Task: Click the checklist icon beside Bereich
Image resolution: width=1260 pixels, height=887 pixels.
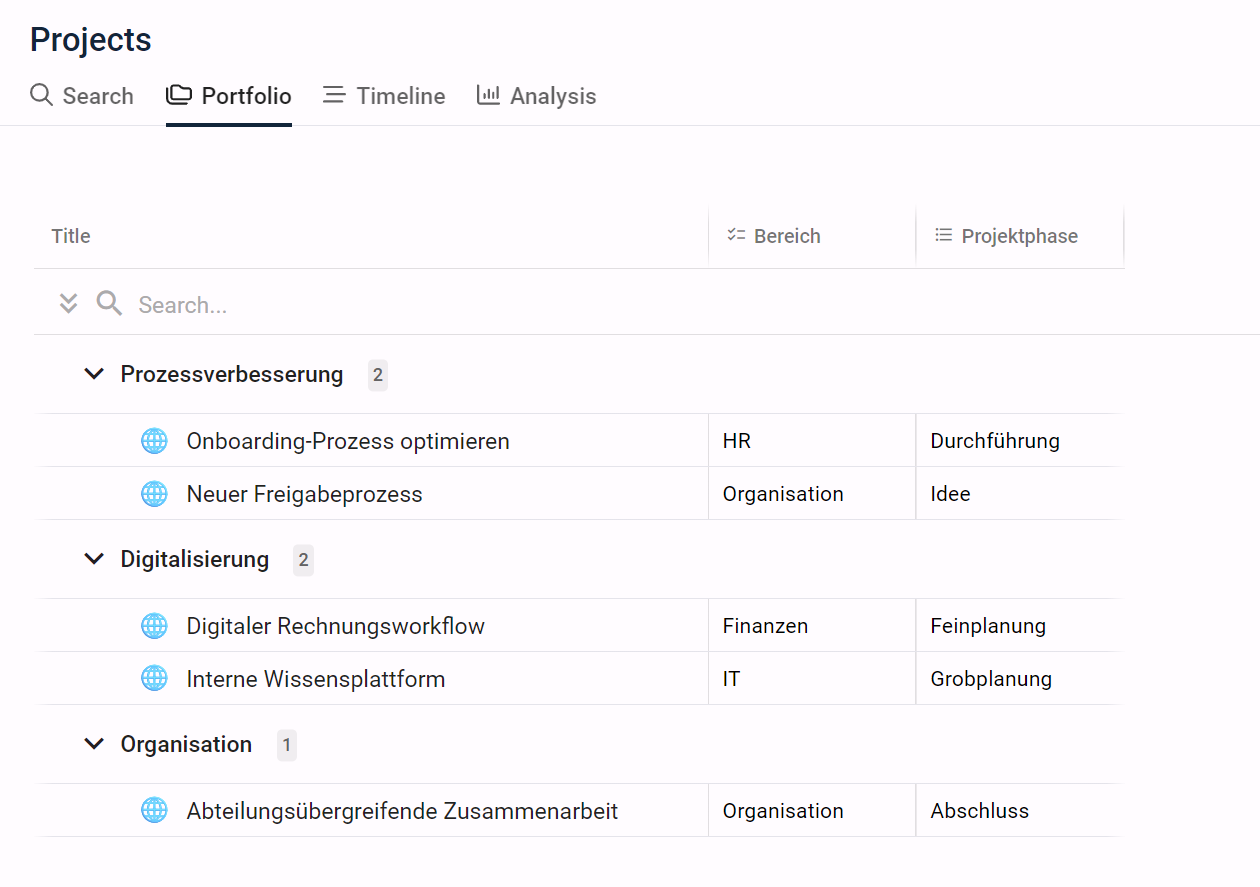Action: pos(736,235)
